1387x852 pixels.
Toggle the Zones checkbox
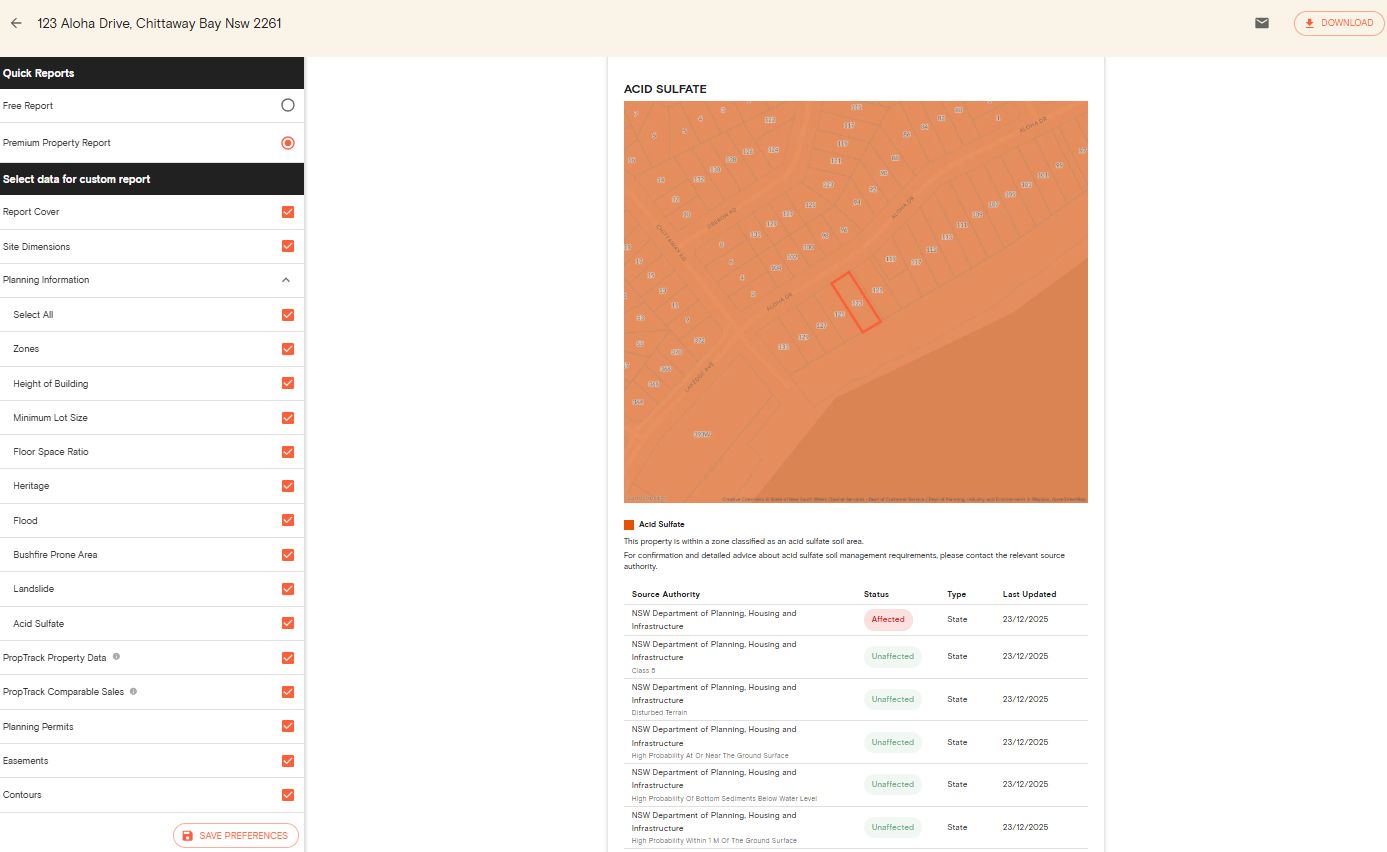[x=288, y=349]
